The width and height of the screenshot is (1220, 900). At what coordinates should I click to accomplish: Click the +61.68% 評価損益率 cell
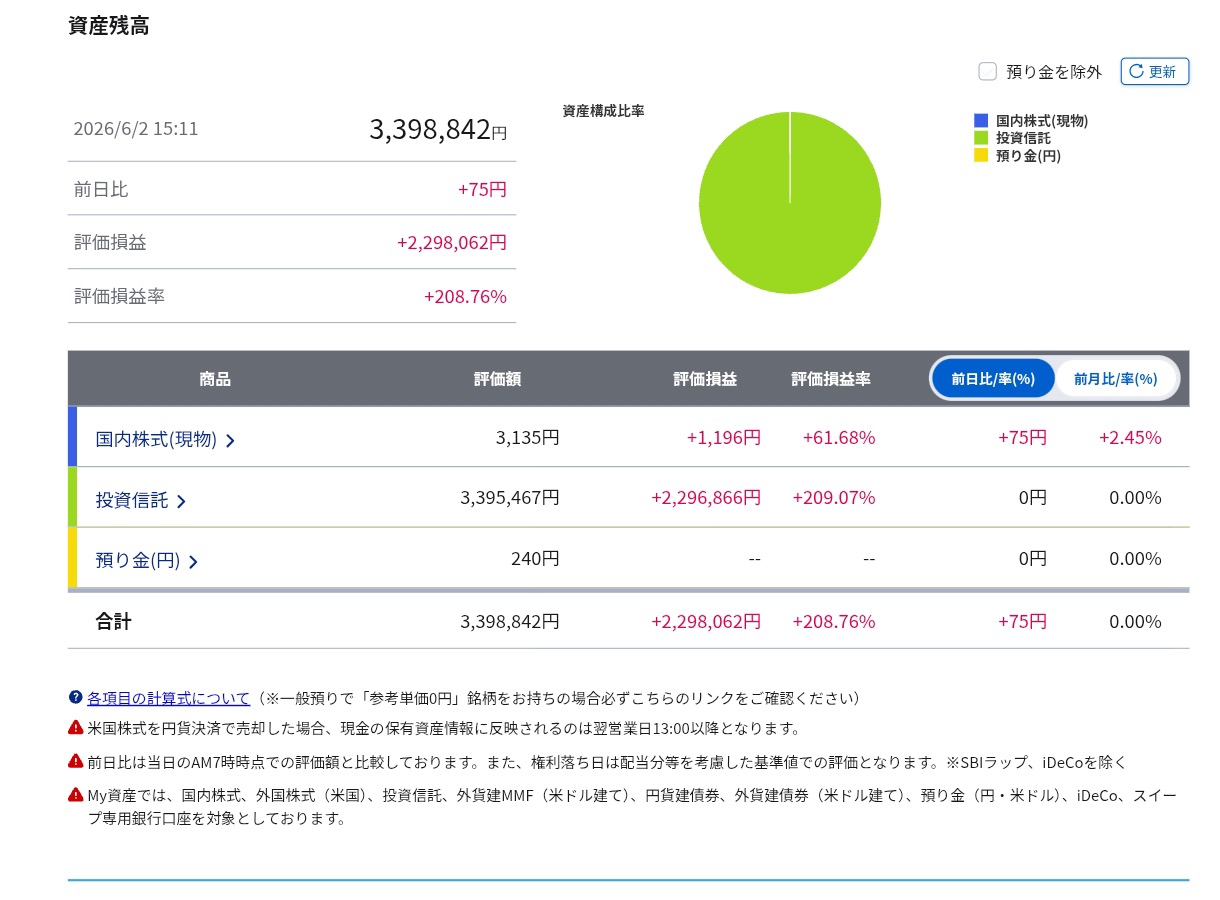pos(838,437)
